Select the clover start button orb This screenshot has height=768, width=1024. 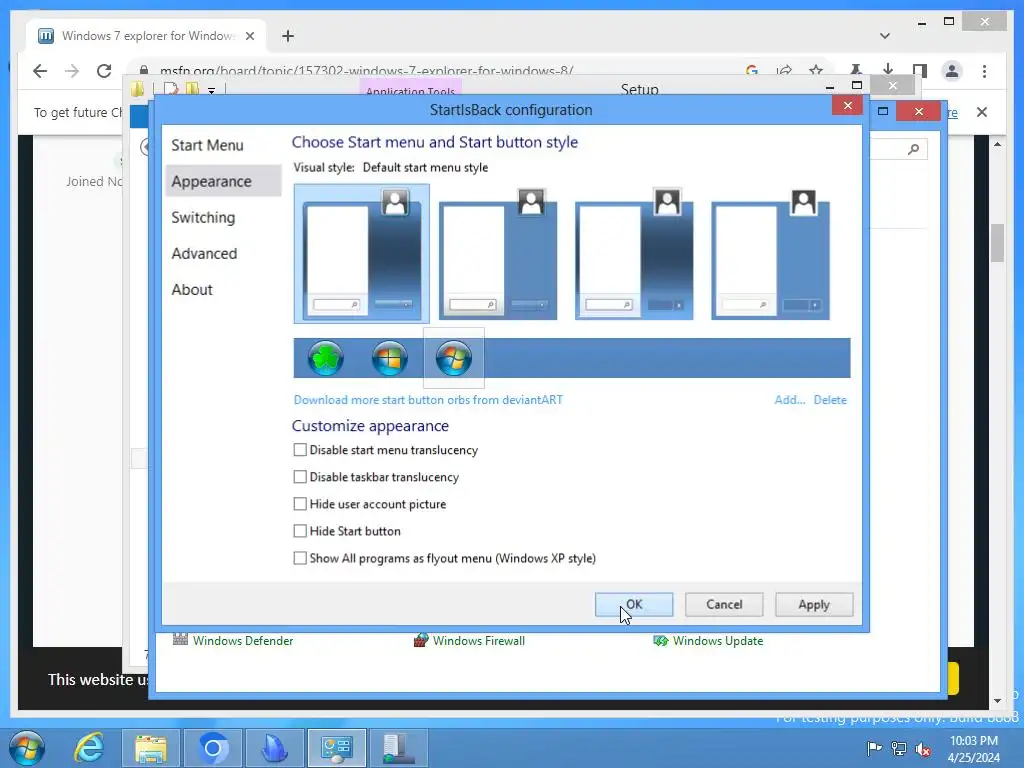pos(325,358)
